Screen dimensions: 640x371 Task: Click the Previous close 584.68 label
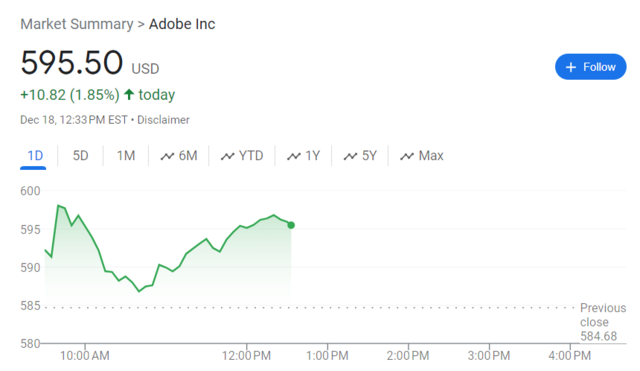coord(602,322)
